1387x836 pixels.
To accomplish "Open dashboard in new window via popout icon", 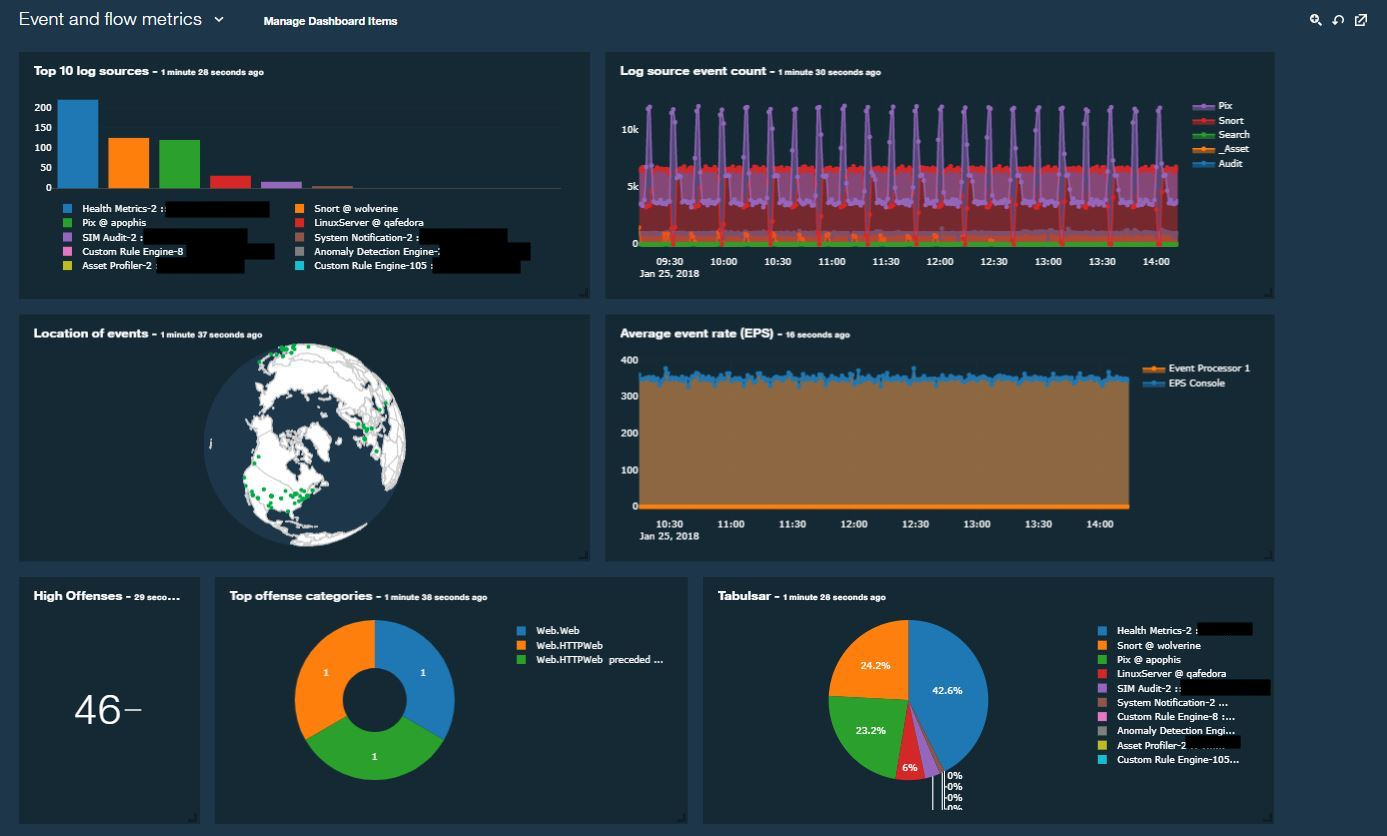I will tap(1361, 20).
